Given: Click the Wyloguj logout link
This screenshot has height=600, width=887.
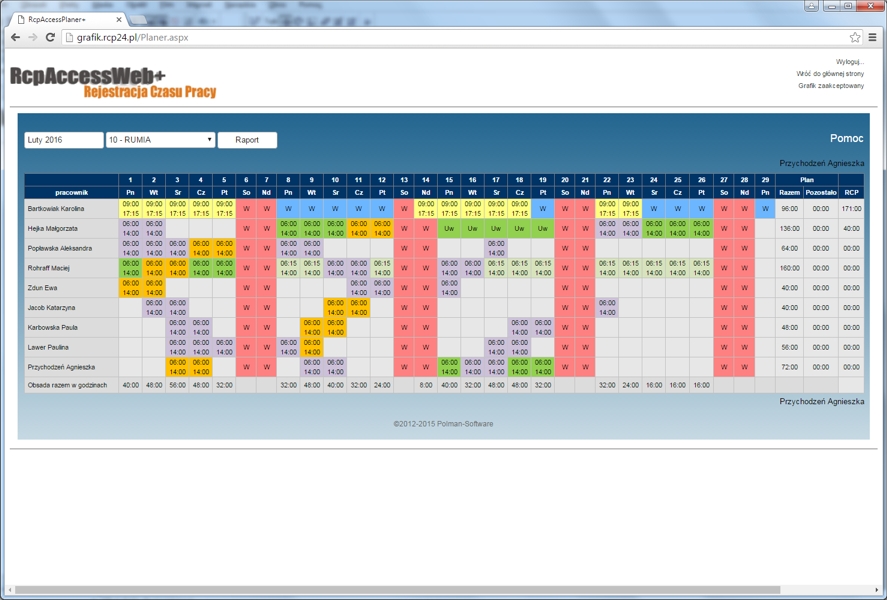Looking at the screenshot, I should [849, 62].
